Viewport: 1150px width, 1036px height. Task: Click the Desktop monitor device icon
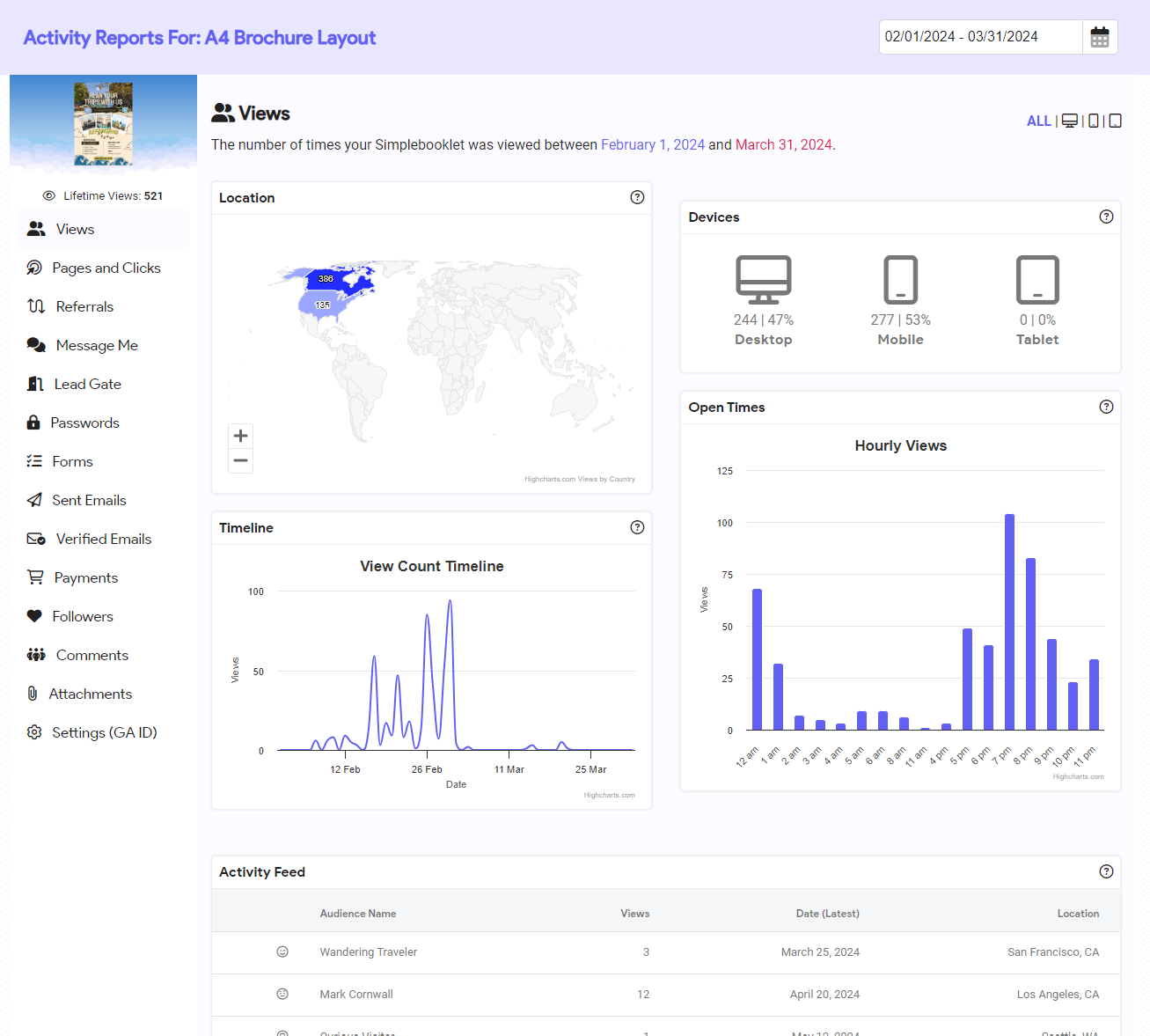coord(764,280)
